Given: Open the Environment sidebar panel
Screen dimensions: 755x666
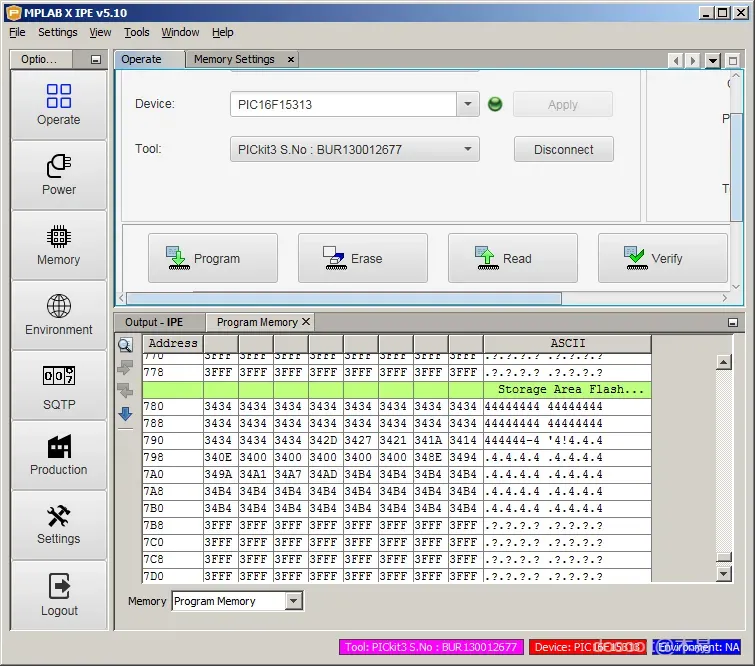Looking at the screenshot, I should pos(58,315).
